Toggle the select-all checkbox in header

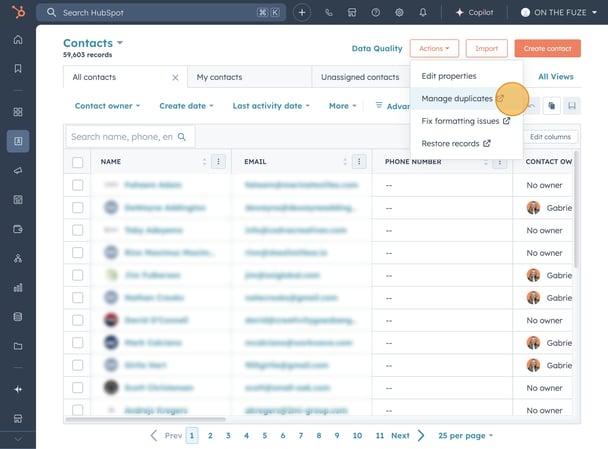[x=78, y=162]
